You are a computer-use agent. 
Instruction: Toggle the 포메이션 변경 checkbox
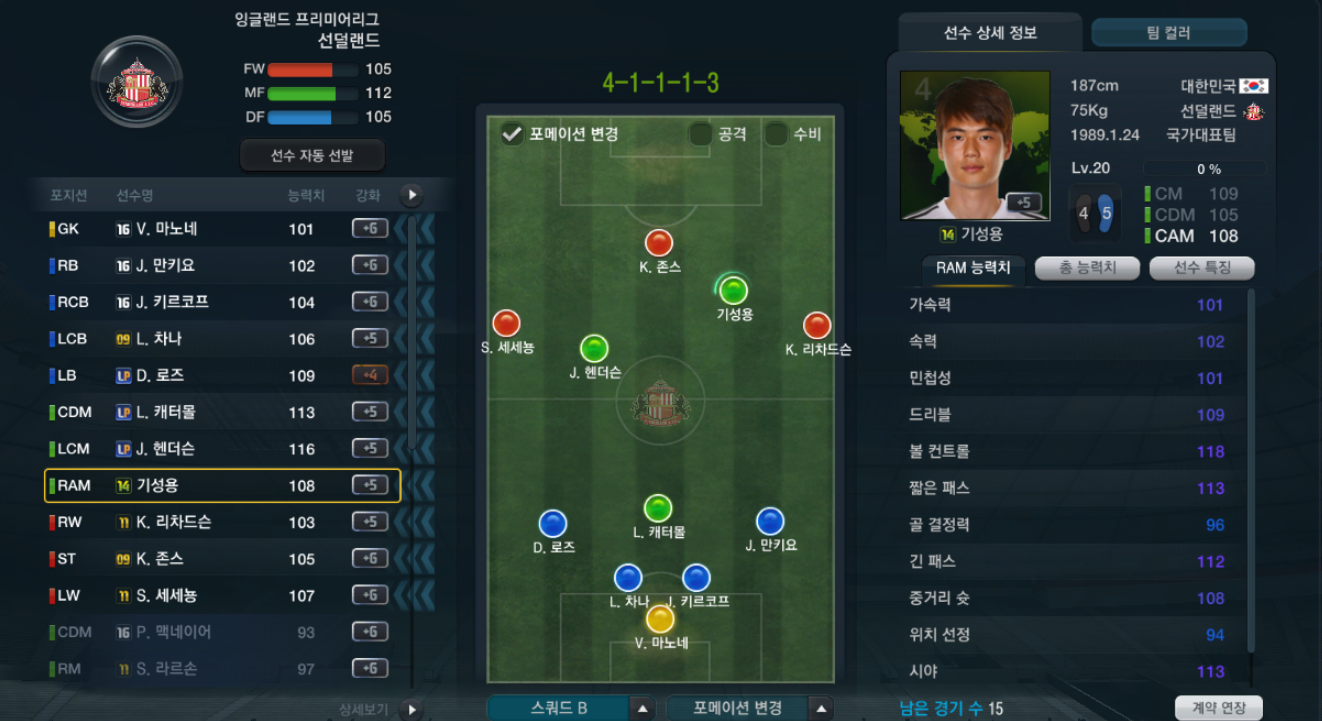tap(512, 133)
